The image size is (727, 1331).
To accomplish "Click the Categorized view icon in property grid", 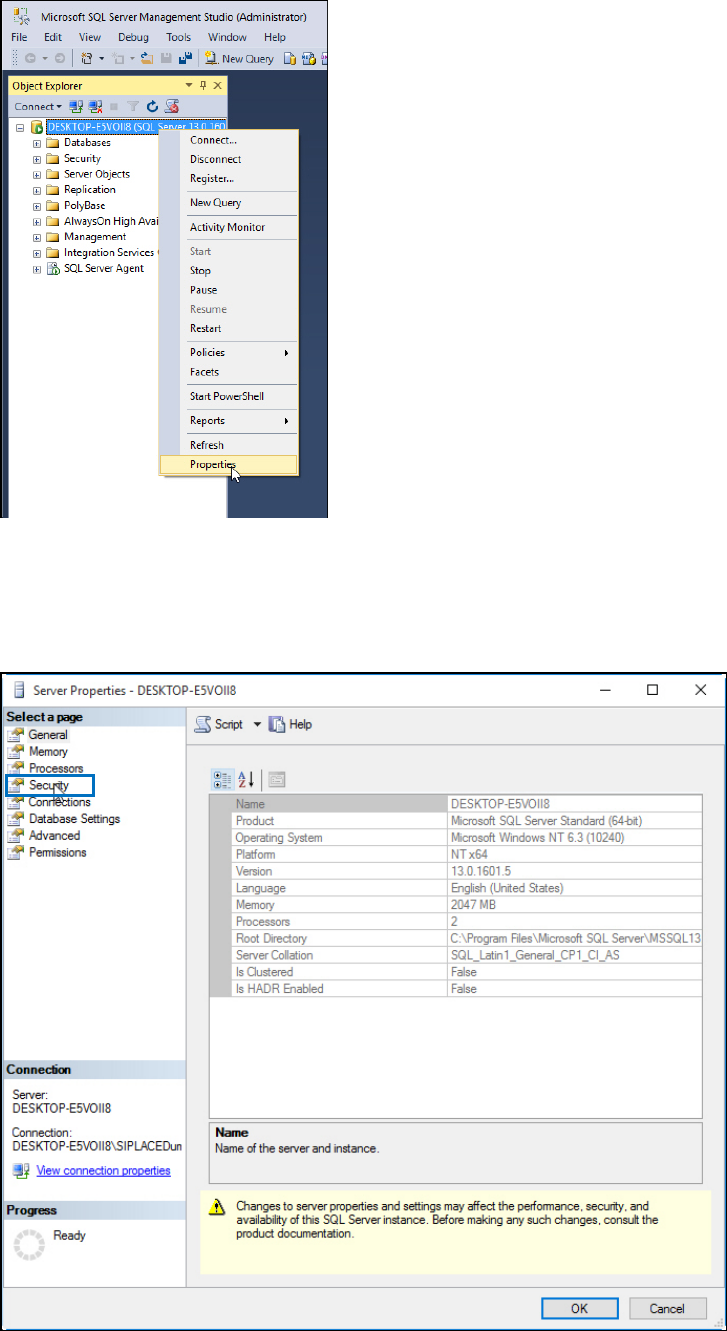I will coord(223,781).
